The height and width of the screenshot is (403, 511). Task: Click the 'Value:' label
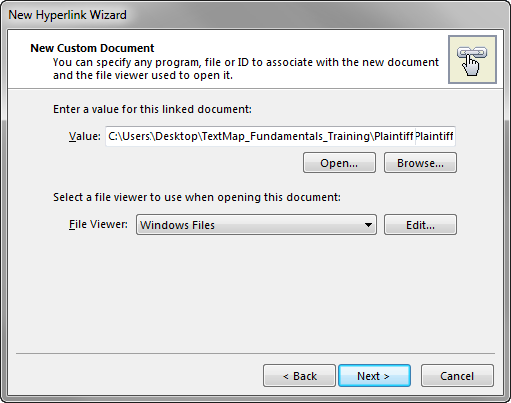tap(85, 136)
